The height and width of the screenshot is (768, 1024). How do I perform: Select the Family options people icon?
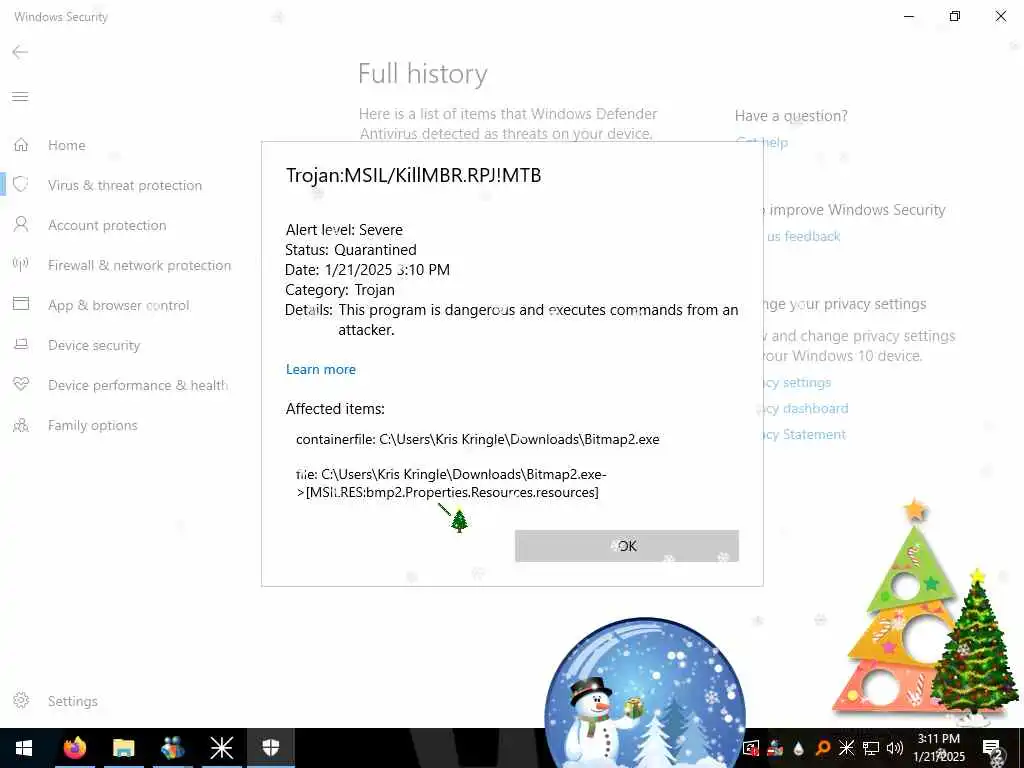coord(21,425)
